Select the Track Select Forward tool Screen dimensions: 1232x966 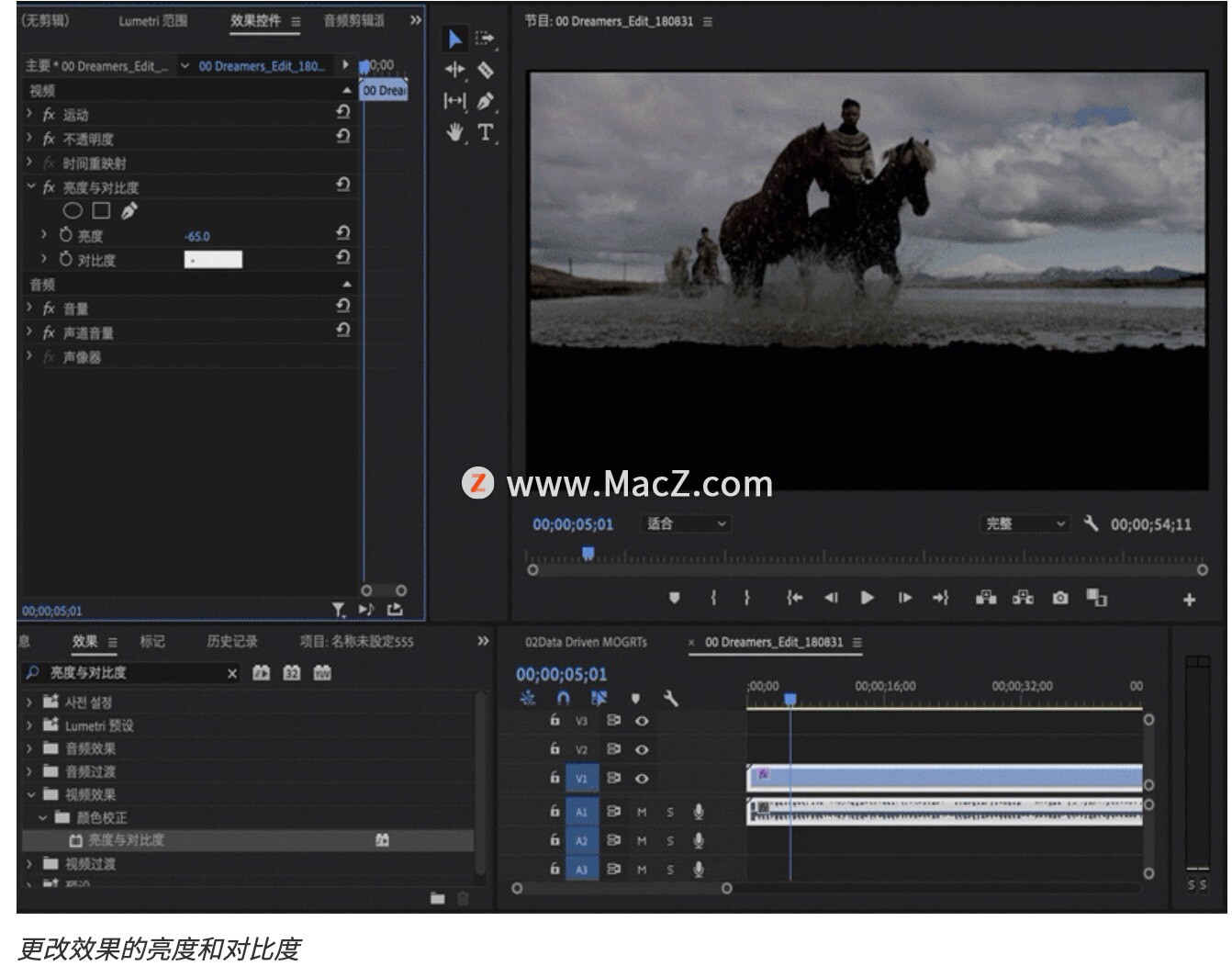(485, 39)
